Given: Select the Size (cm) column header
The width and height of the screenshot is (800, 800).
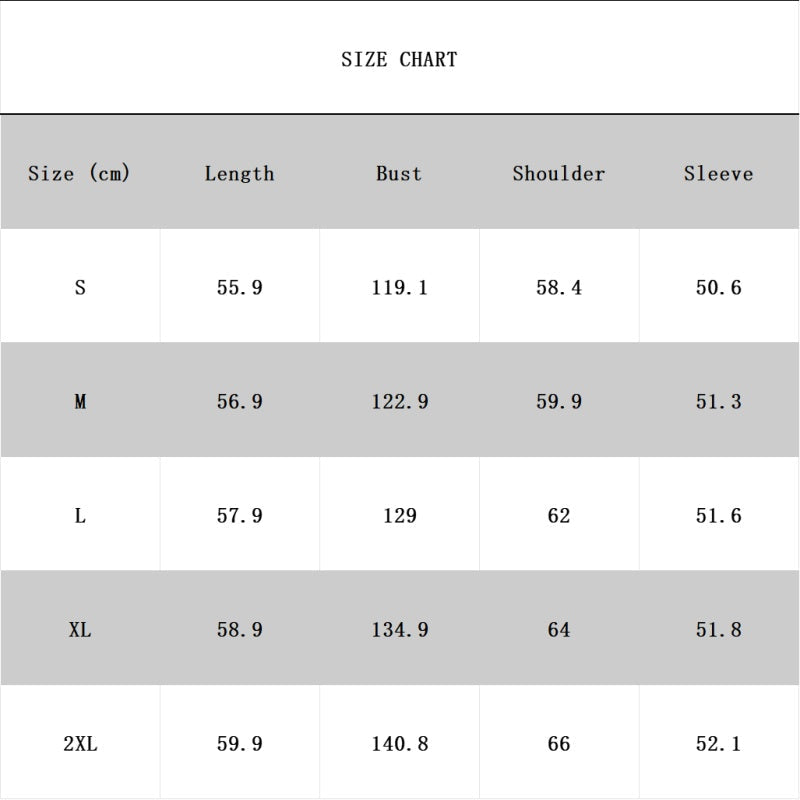Looking at the screenshot, I should [x=80, y=173].
